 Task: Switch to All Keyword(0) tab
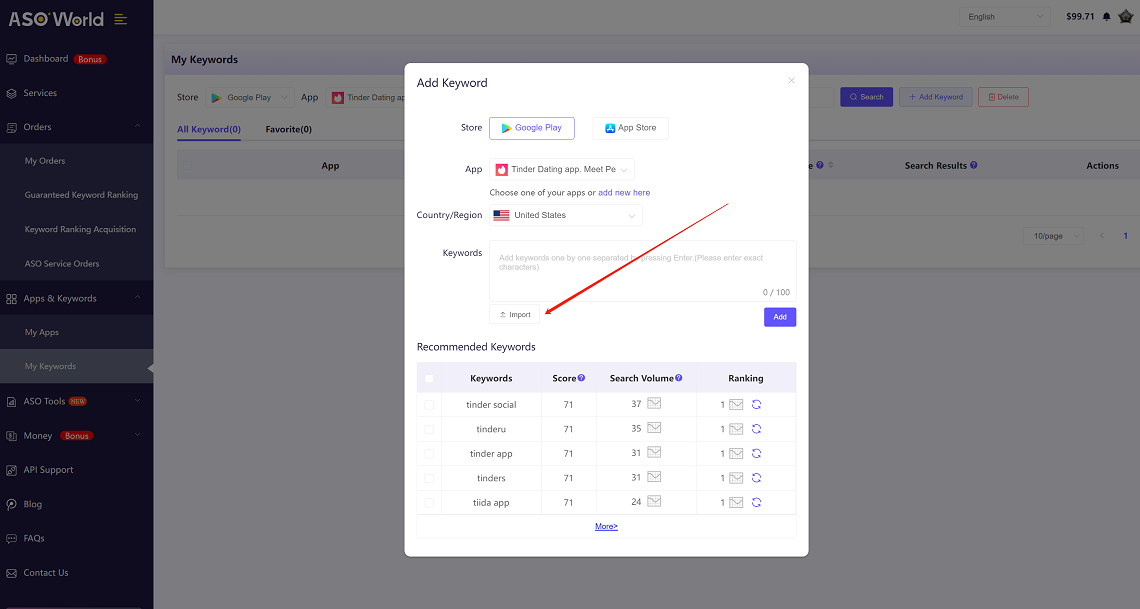[209, 129]
